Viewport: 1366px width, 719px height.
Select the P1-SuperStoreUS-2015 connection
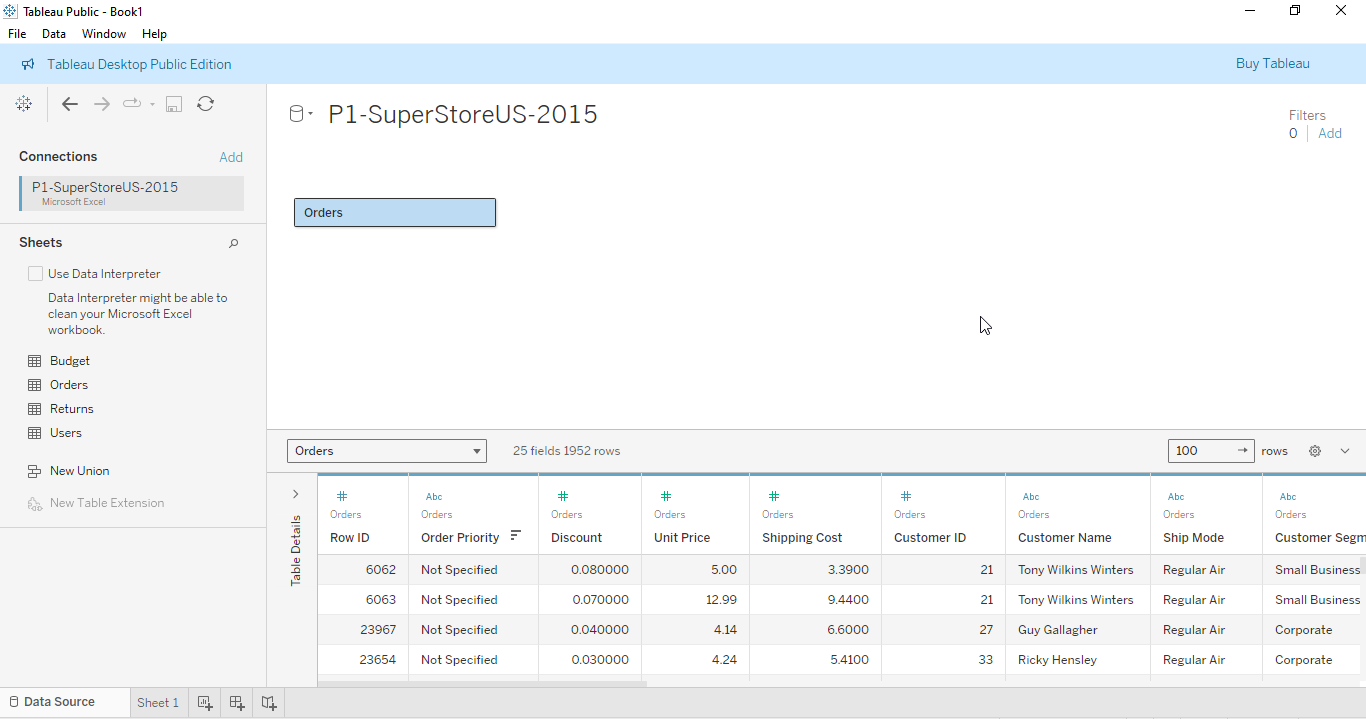click(x=131, y=193)
